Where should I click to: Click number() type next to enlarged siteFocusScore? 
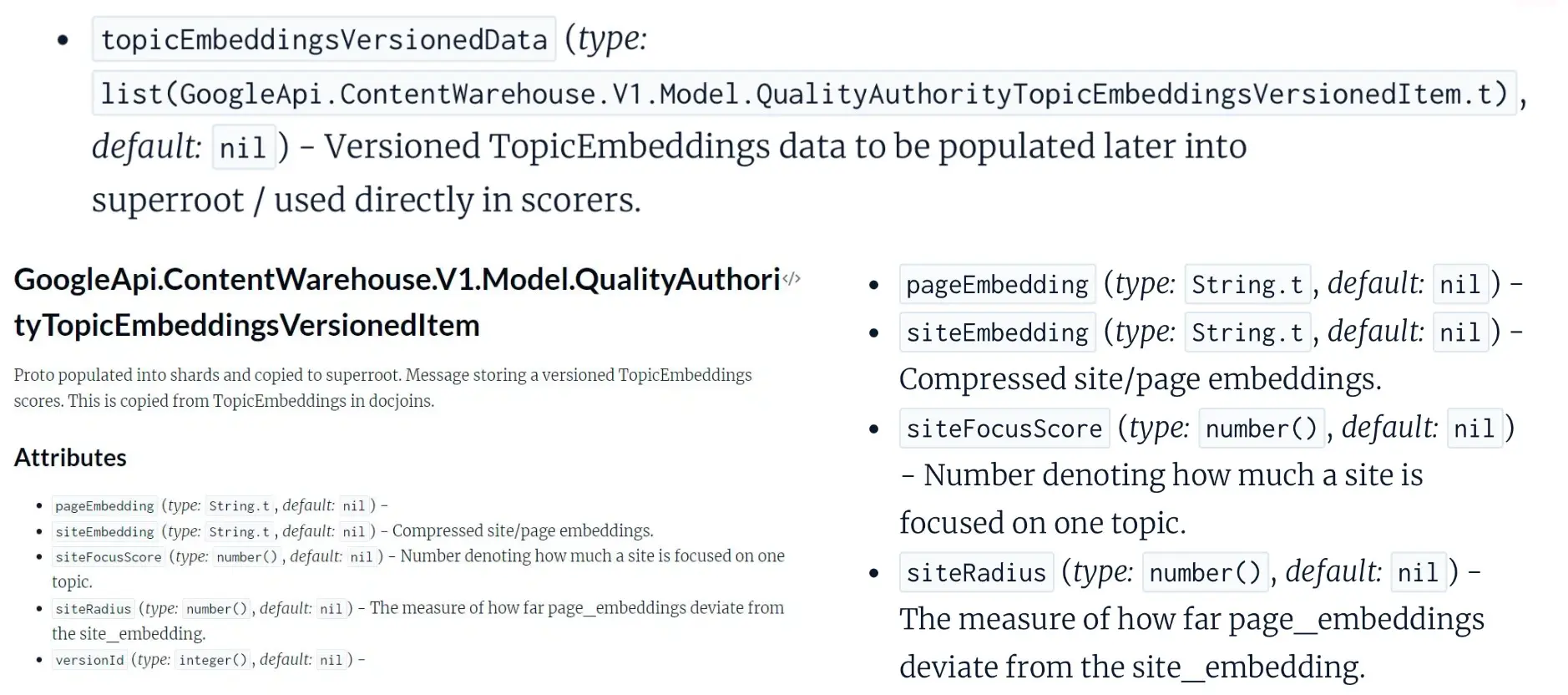[1261, 429]
